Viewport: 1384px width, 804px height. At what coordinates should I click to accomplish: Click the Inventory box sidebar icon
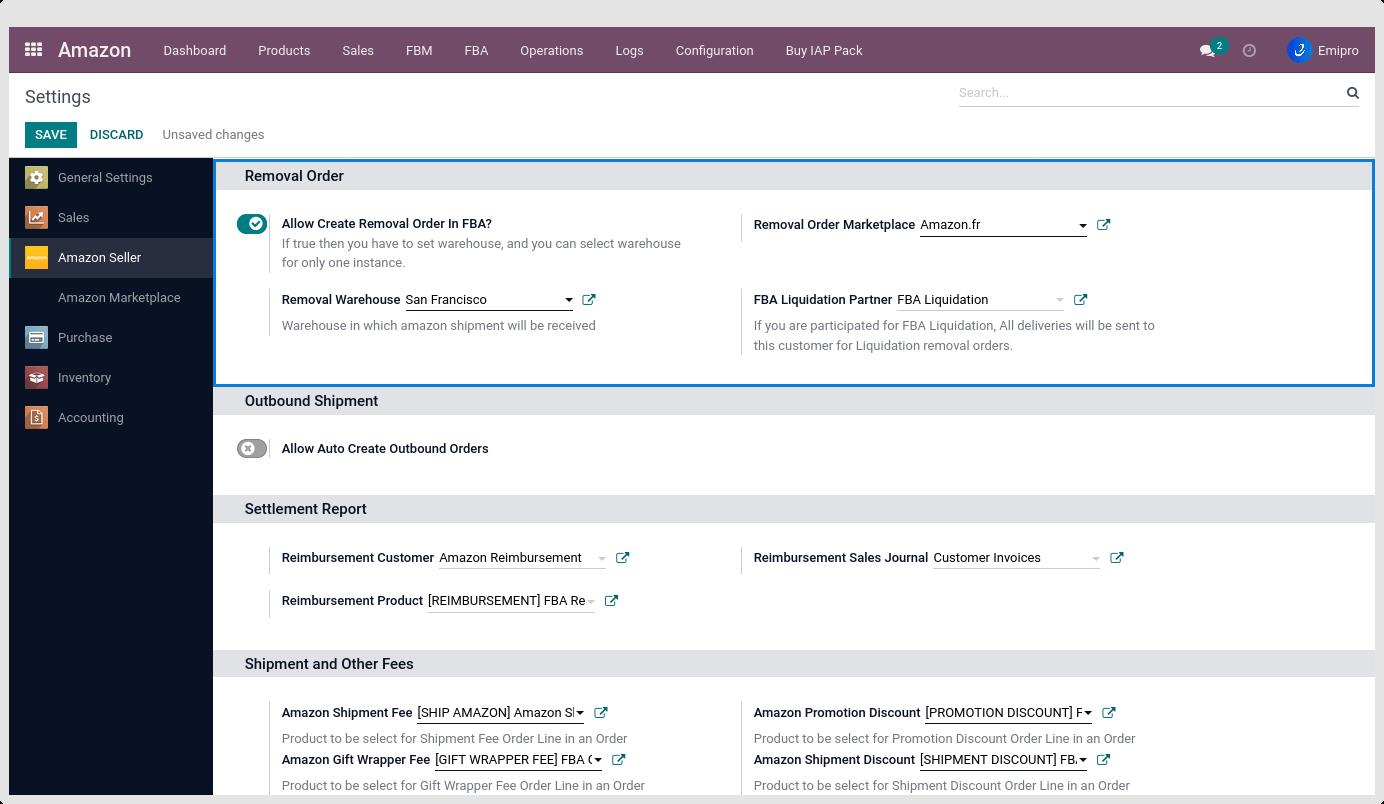point(36,377)
